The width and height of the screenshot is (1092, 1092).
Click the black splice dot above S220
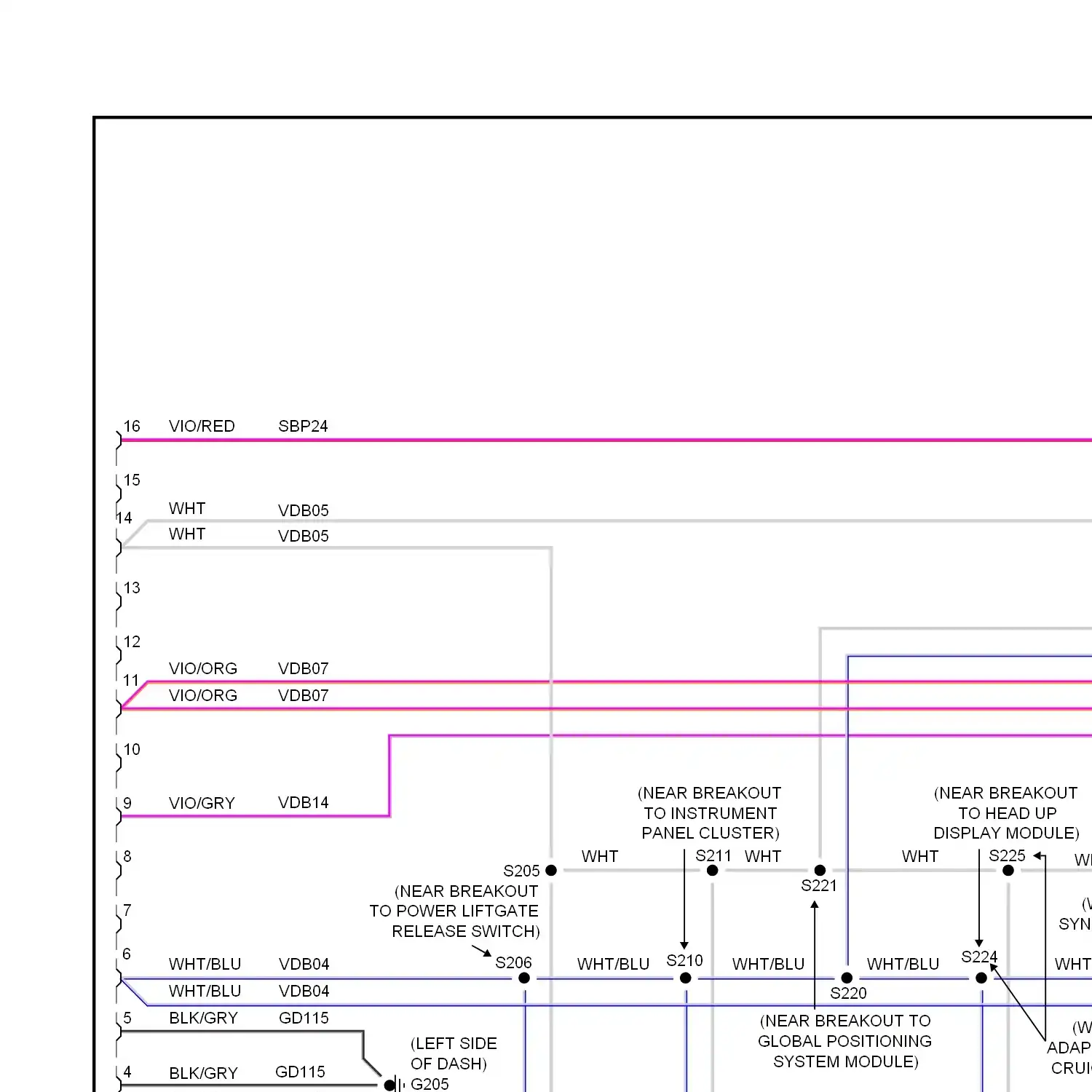pyautogui.click(x=847, y=978)
